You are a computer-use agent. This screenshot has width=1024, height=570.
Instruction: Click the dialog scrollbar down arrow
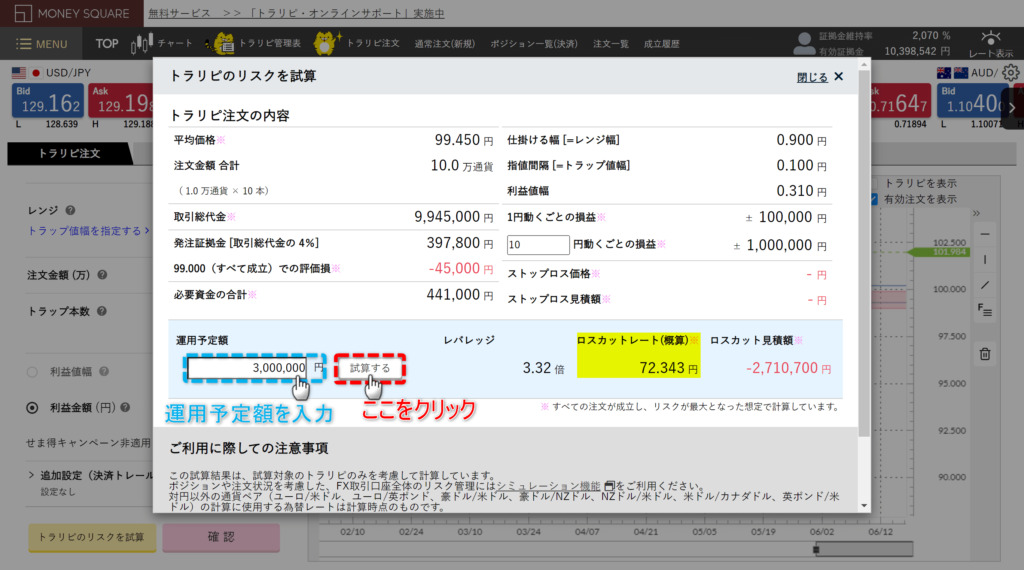tap(864, 506)
